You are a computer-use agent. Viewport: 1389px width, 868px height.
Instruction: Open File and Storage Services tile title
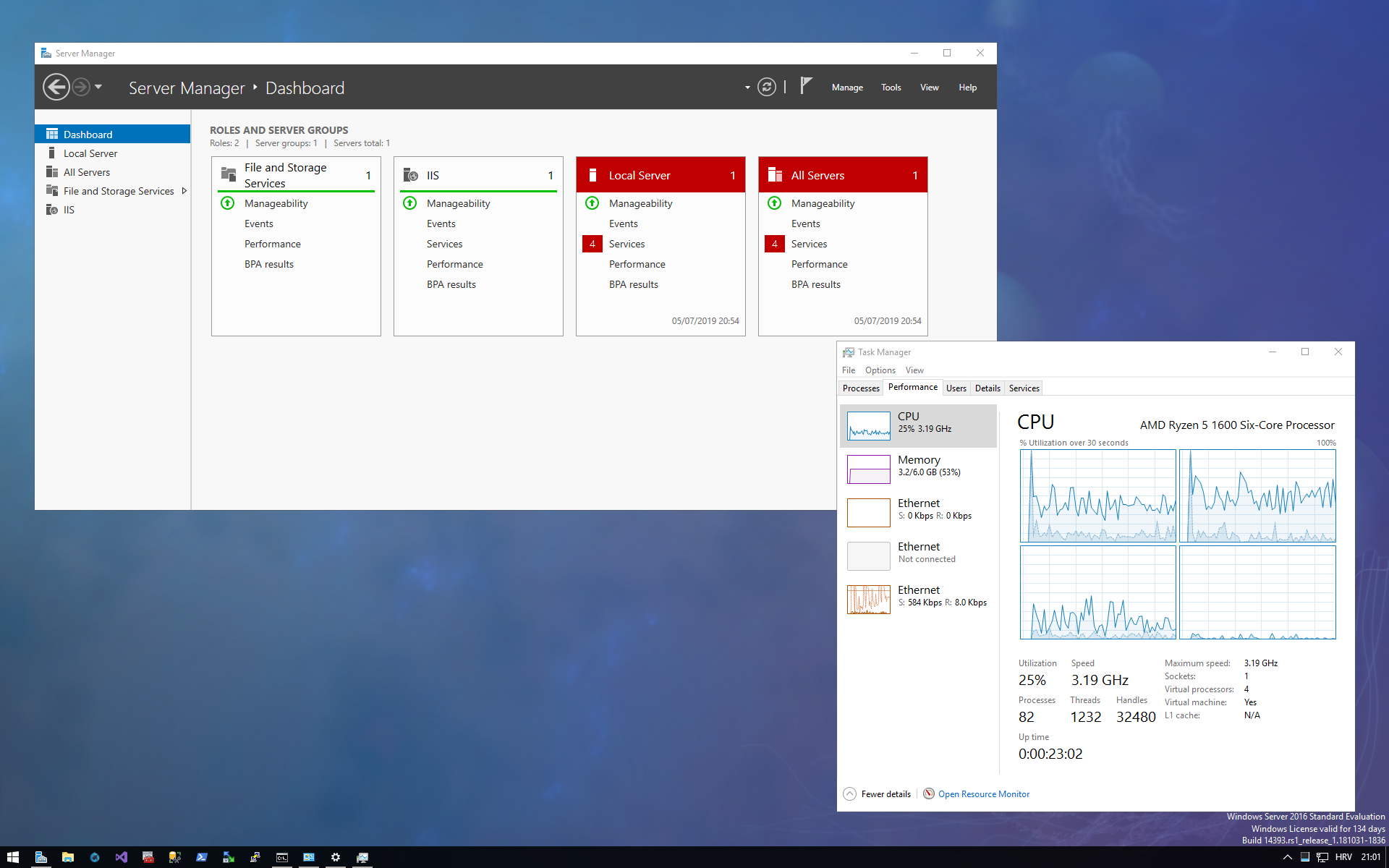tap(285, 175)
